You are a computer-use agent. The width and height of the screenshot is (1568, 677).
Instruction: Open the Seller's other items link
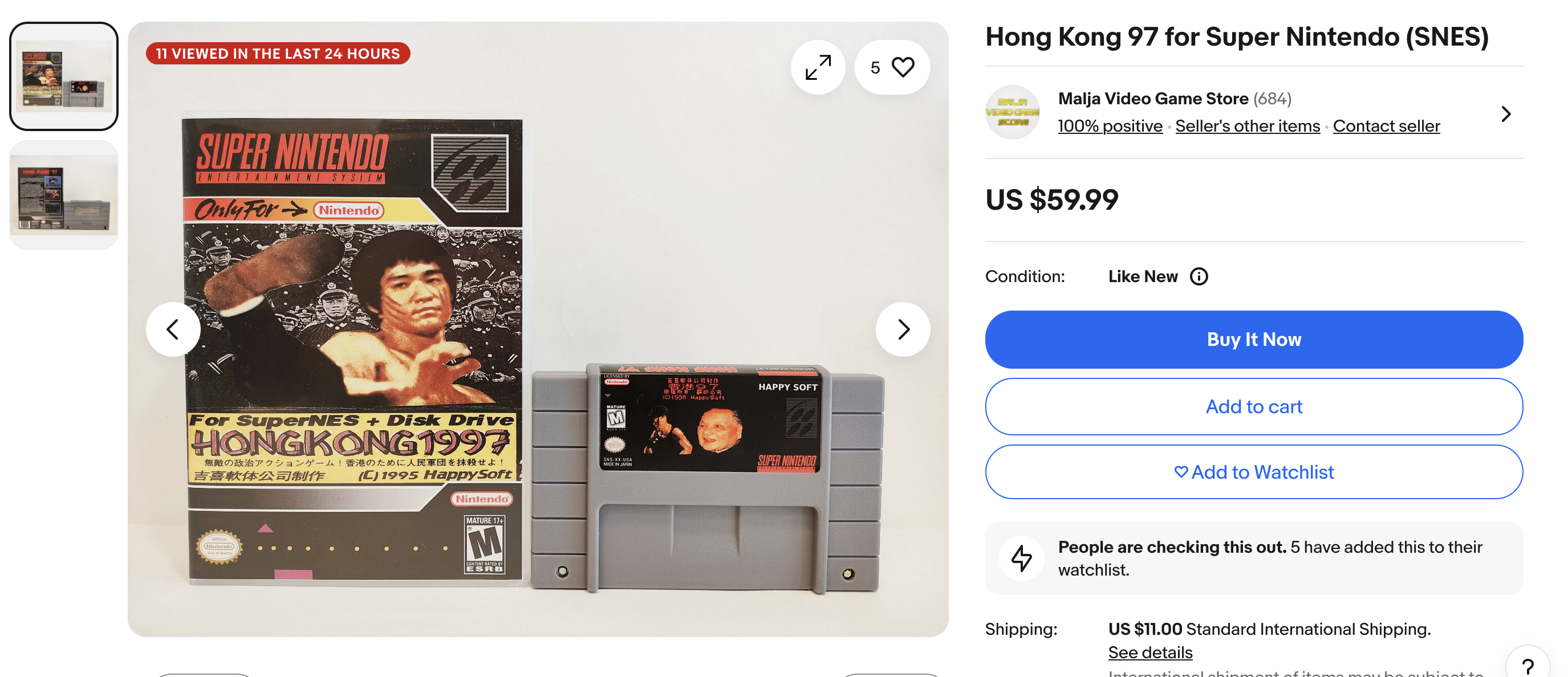click(x=1247, y=126)
